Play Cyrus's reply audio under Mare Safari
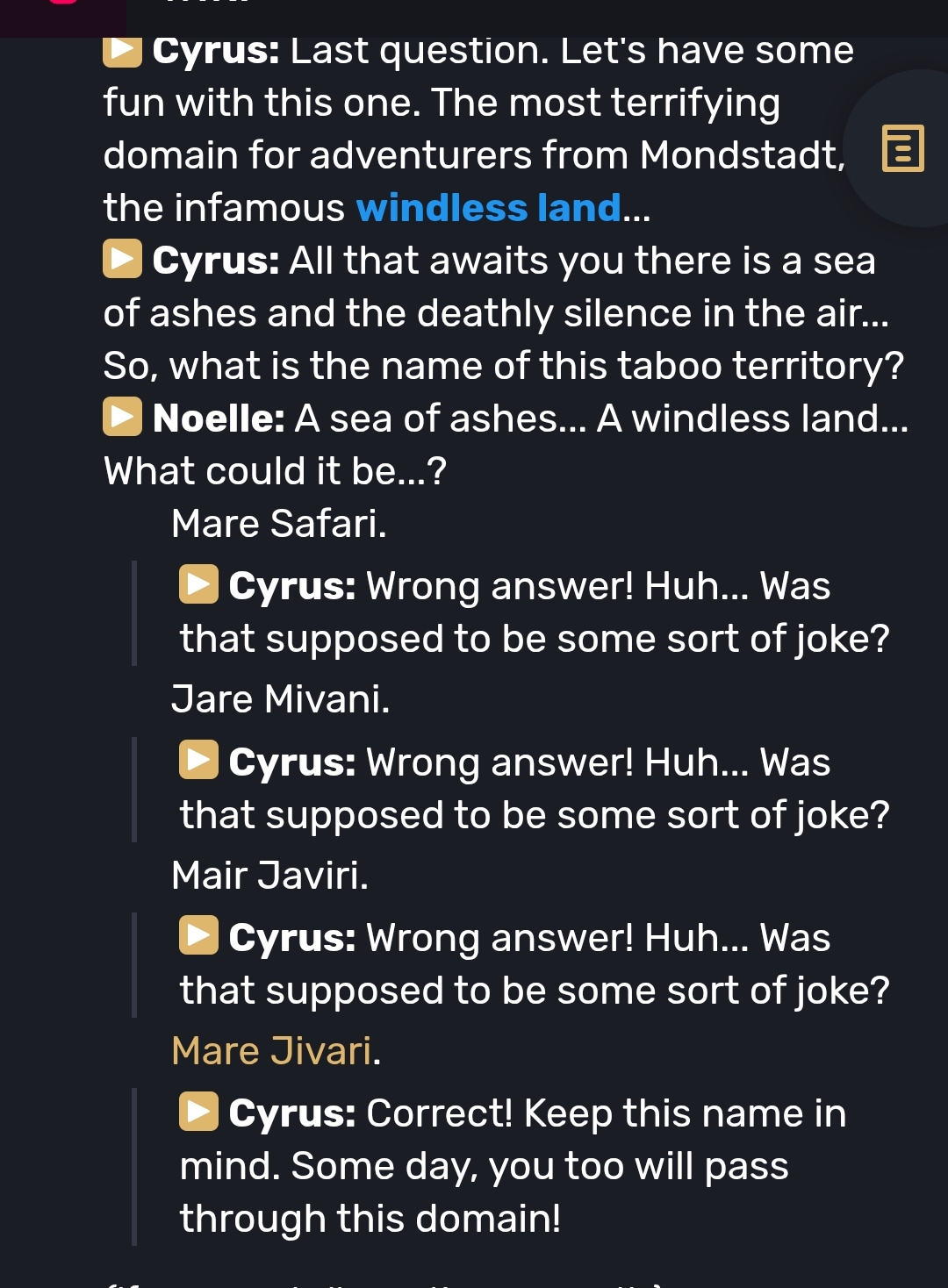Image resolution: width=948 pixels, height=1288 pixels. click(198, 585)
